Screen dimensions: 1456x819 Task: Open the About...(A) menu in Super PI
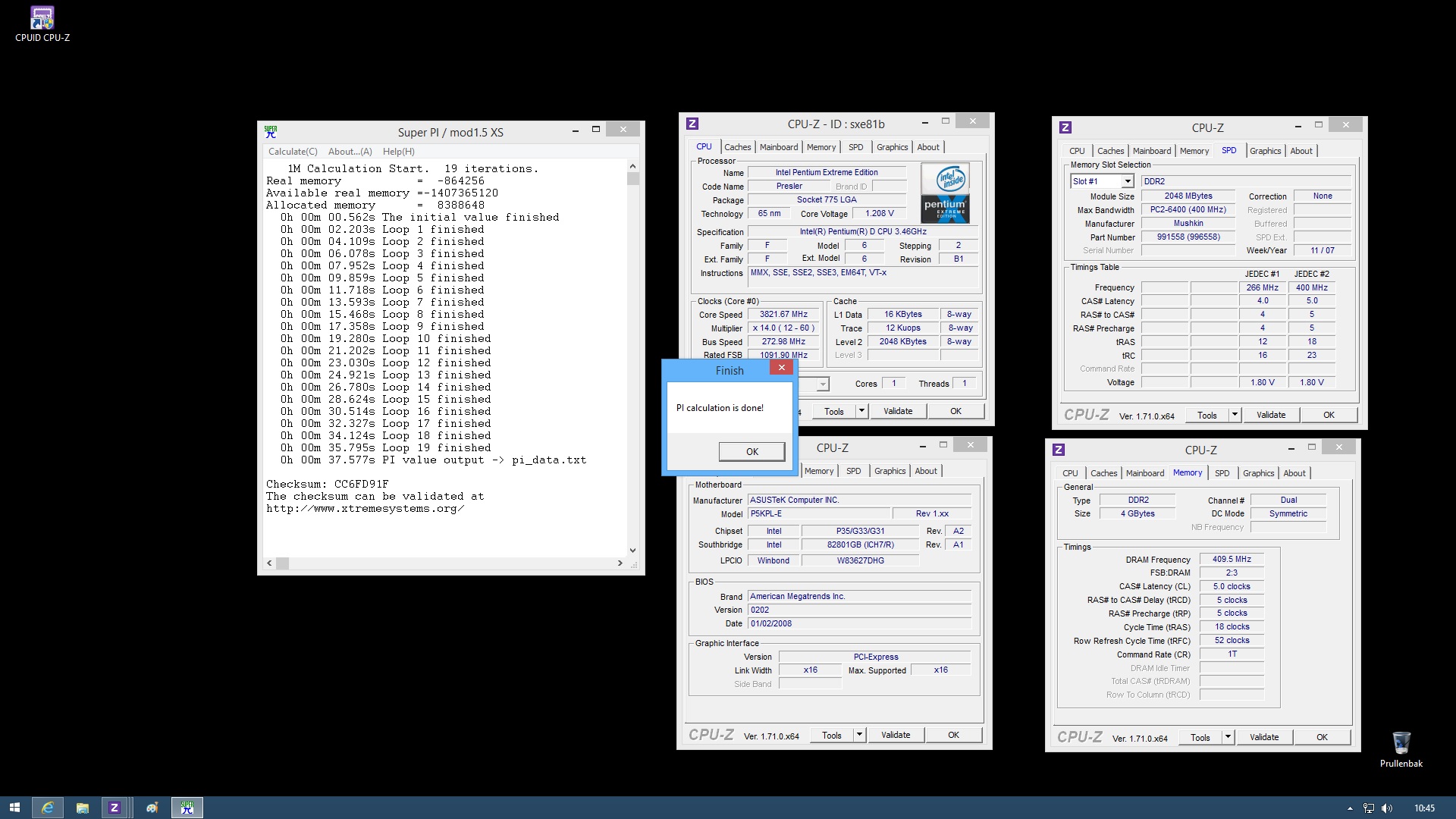(350, 152)
